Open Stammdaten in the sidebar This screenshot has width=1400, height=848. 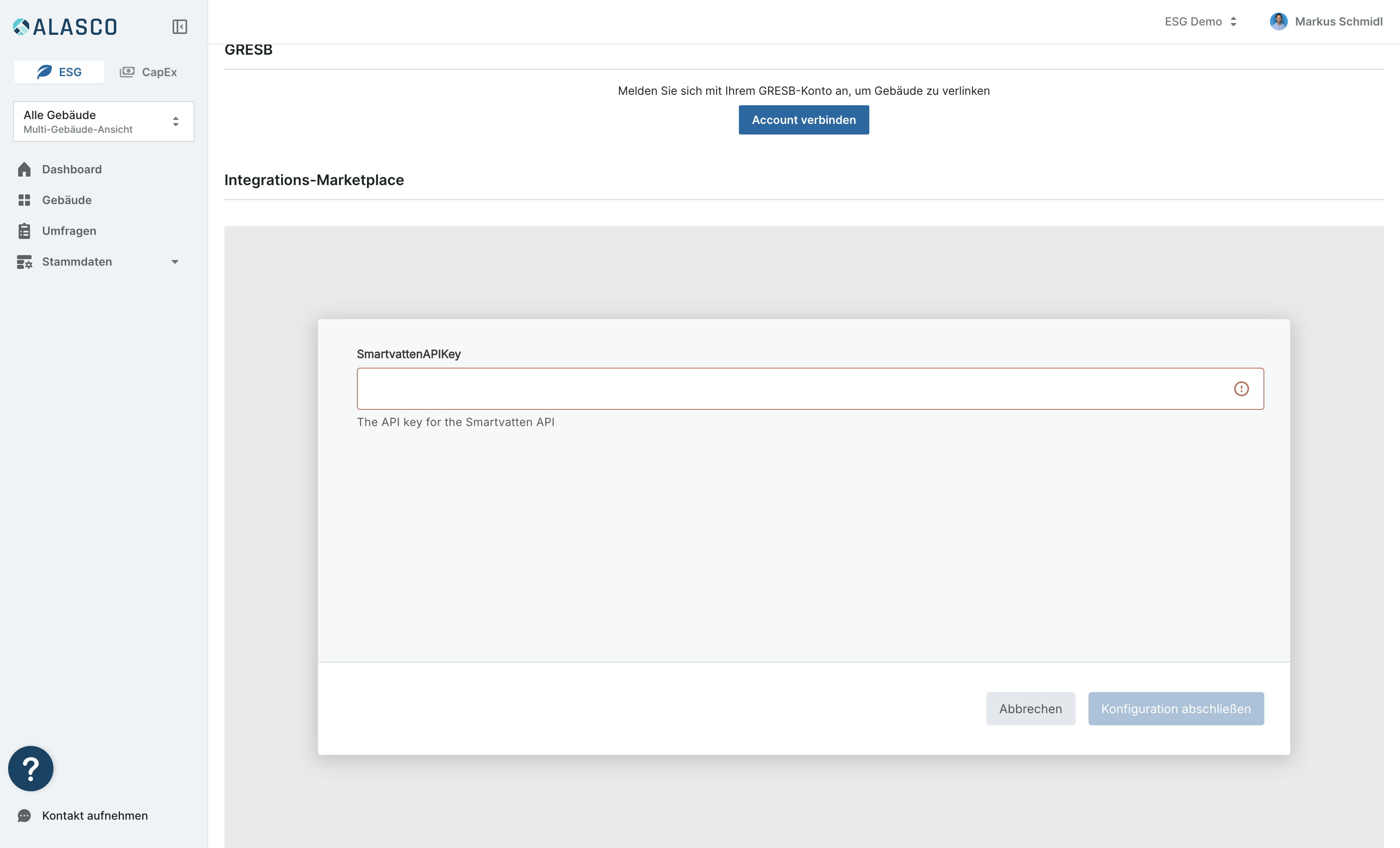tap(77, 262)
